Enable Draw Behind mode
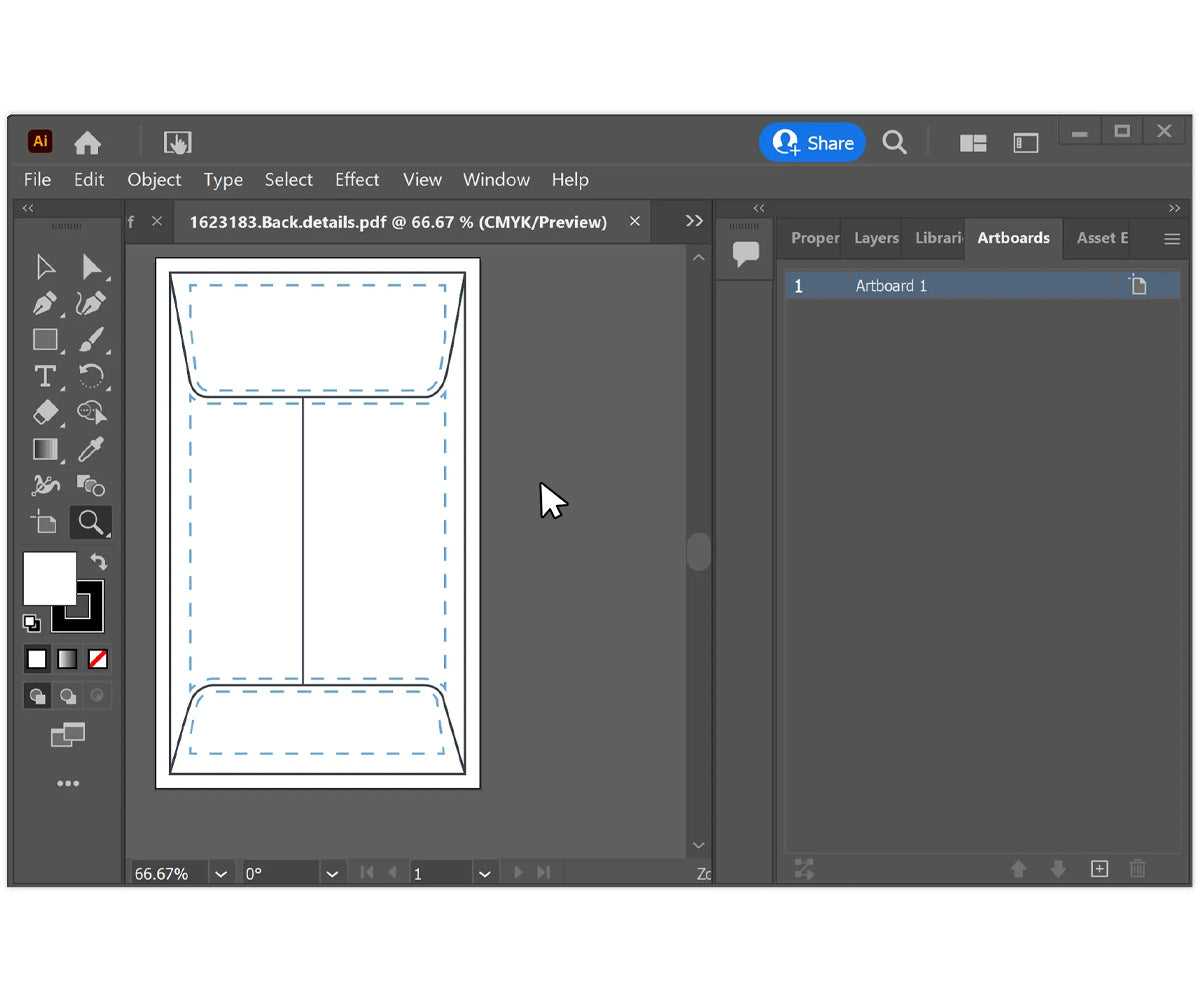Viewport: 1200px width, 1000px height. [x=67, y=696]
